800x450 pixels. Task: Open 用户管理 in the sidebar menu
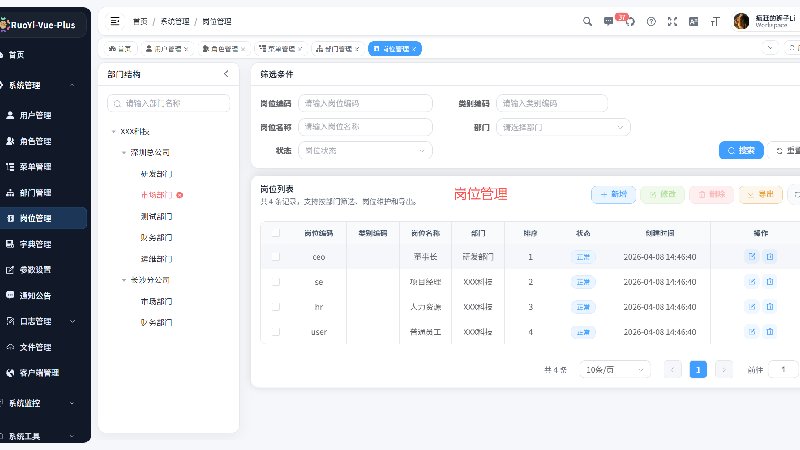pyautogui.click(x=35, y=115)
